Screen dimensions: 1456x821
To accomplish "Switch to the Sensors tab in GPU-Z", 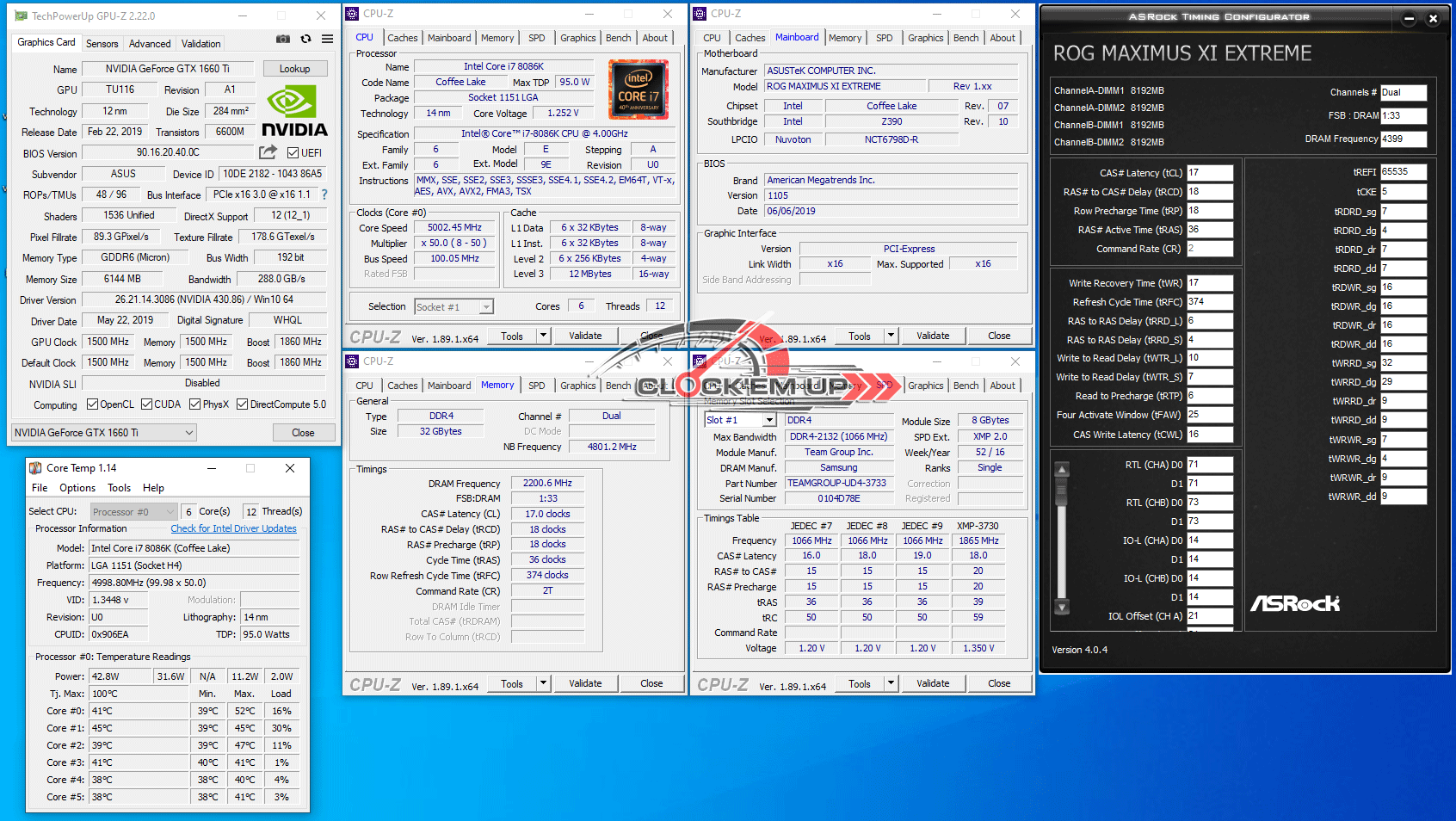I will click(102, 44).
